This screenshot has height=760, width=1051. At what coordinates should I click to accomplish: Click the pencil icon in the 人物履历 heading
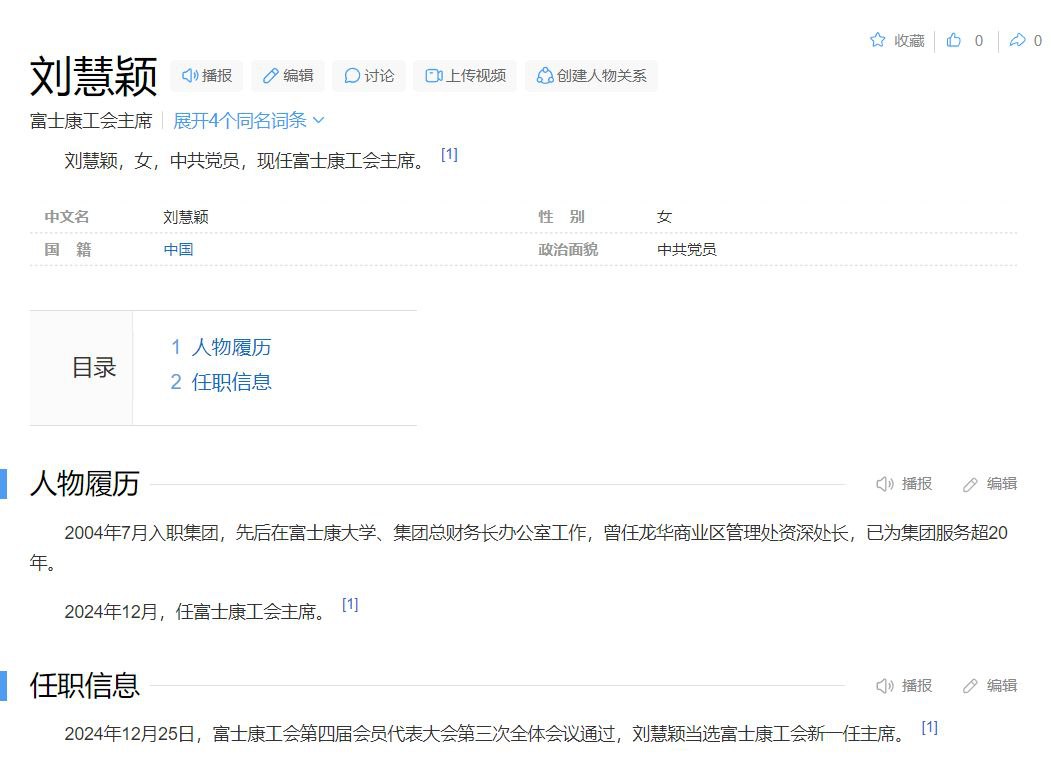click(970, 484)
